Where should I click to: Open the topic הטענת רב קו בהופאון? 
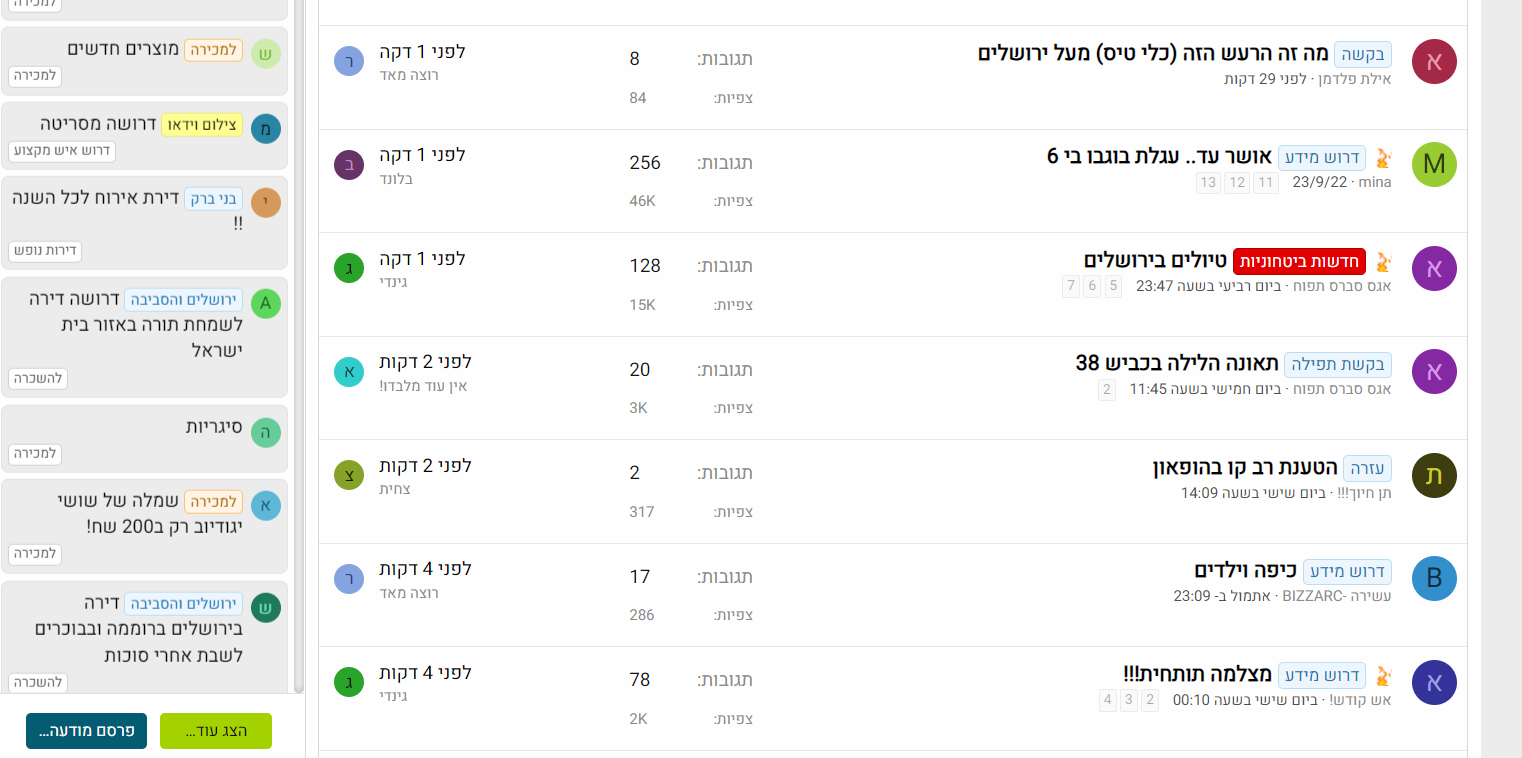(x=1244, y=467)
